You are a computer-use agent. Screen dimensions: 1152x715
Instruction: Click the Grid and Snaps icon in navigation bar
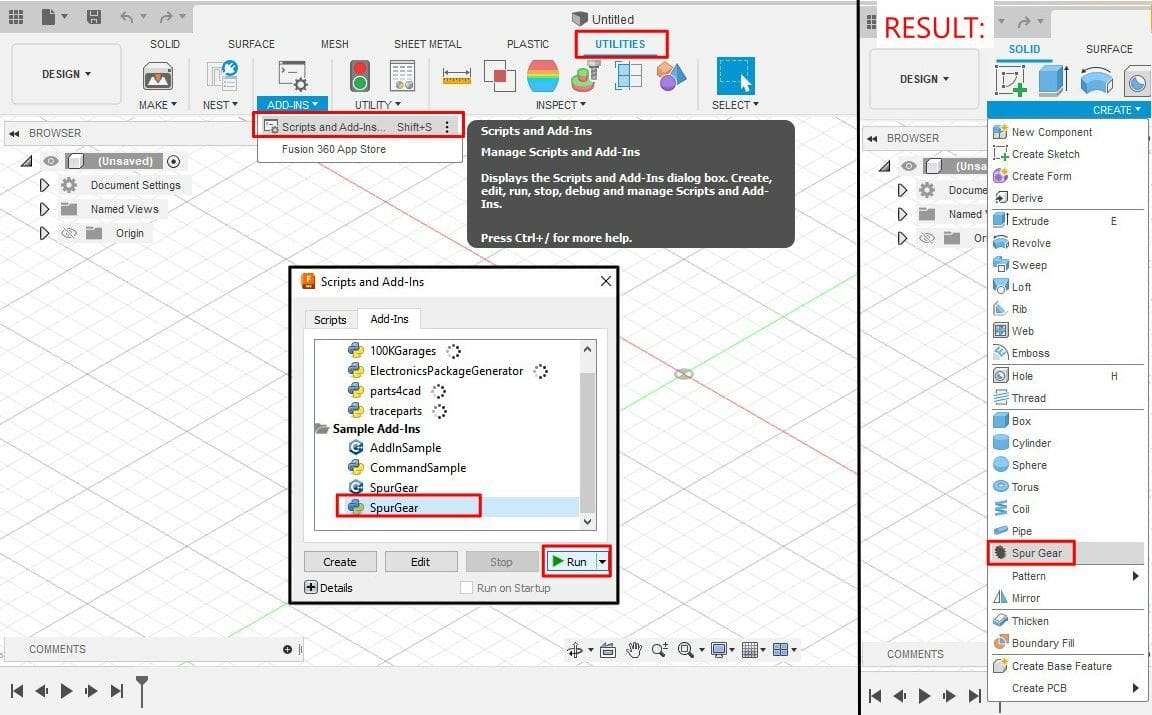pyautogui.click(x=749, y=650)
